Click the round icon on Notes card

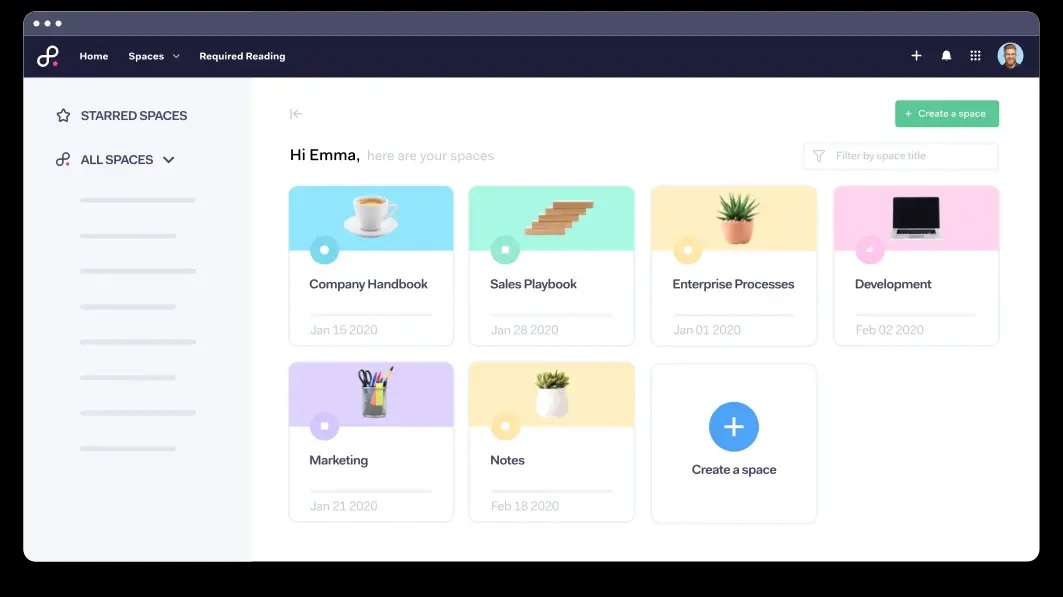coord(505,426)
